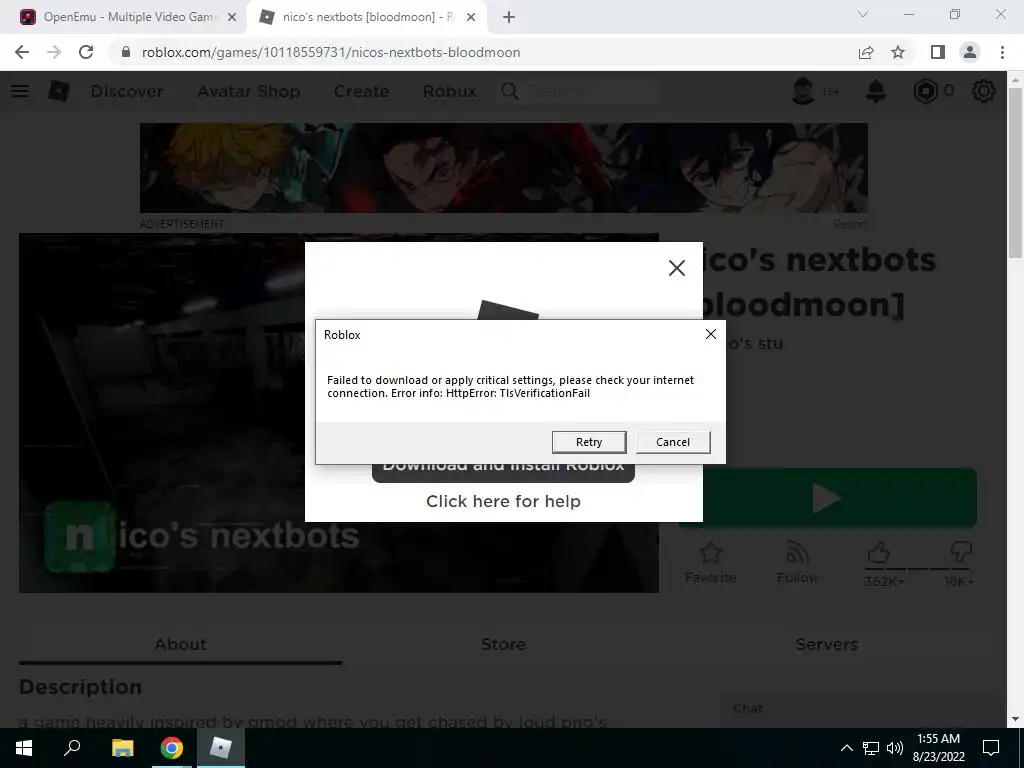Share this page with the share icon
The image size is (1024, 768).
[866, 52]
